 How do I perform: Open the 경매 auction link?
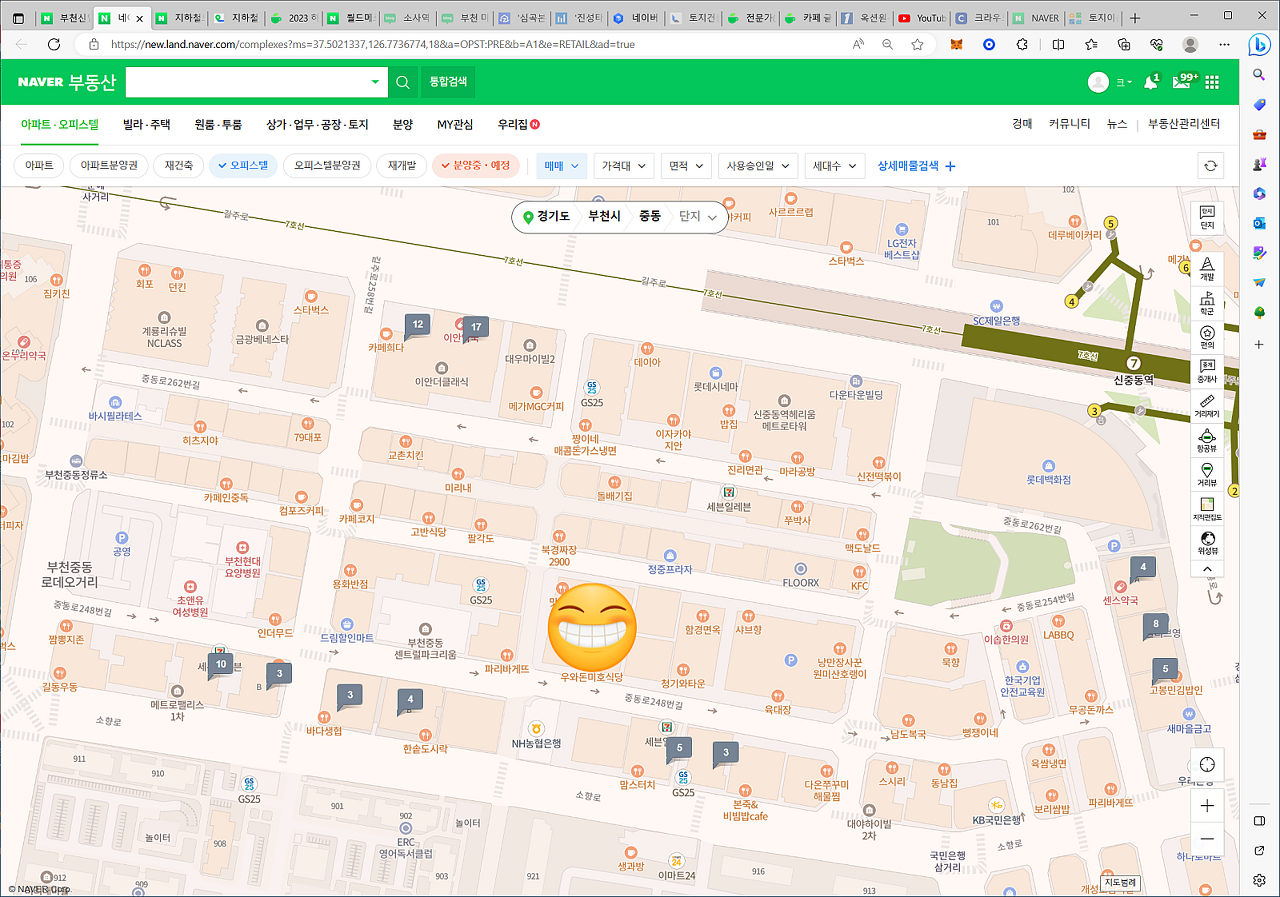1021,124
